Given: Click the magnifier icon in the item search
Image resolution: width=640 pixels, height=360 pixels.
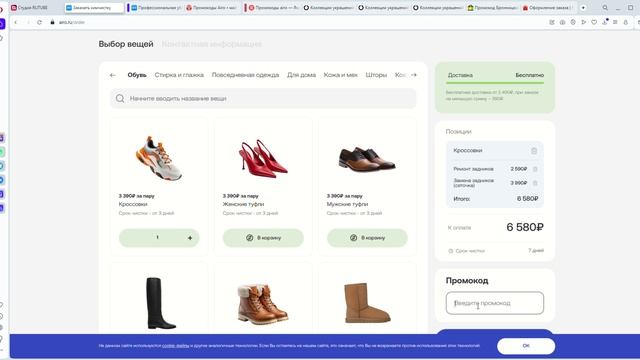Looking at the screenshot, I should 120,98.
